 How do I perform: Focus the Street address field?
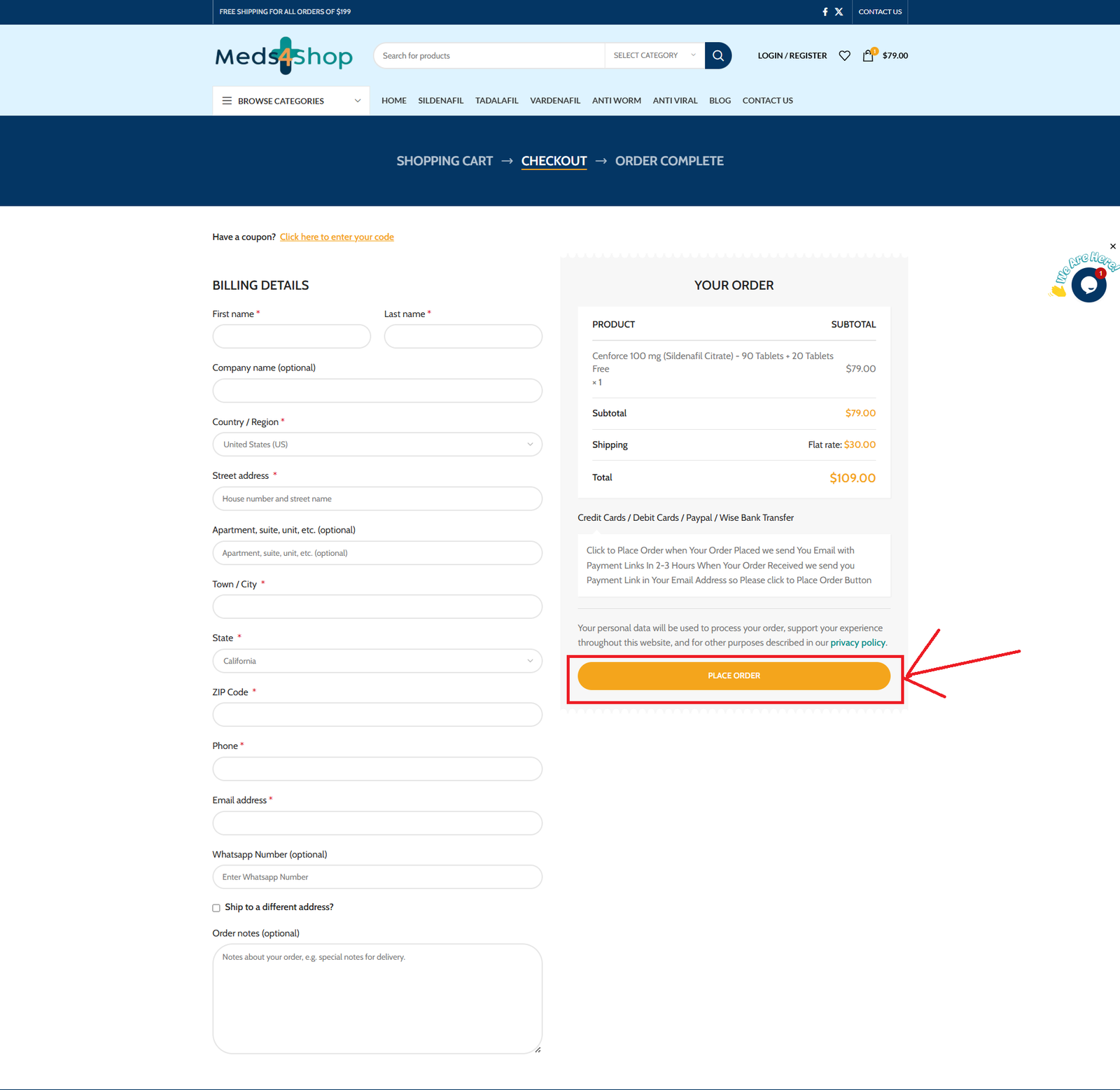[x=377, y=499]
